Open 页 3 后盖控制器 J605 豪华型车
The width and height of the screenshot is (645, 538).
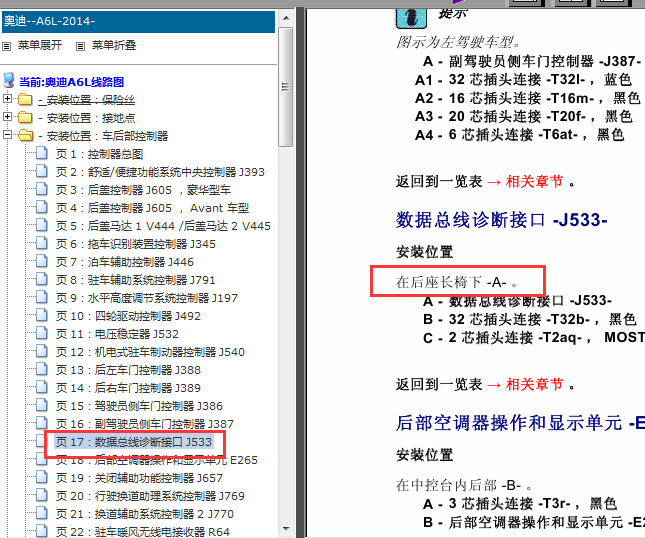[144, 190]
